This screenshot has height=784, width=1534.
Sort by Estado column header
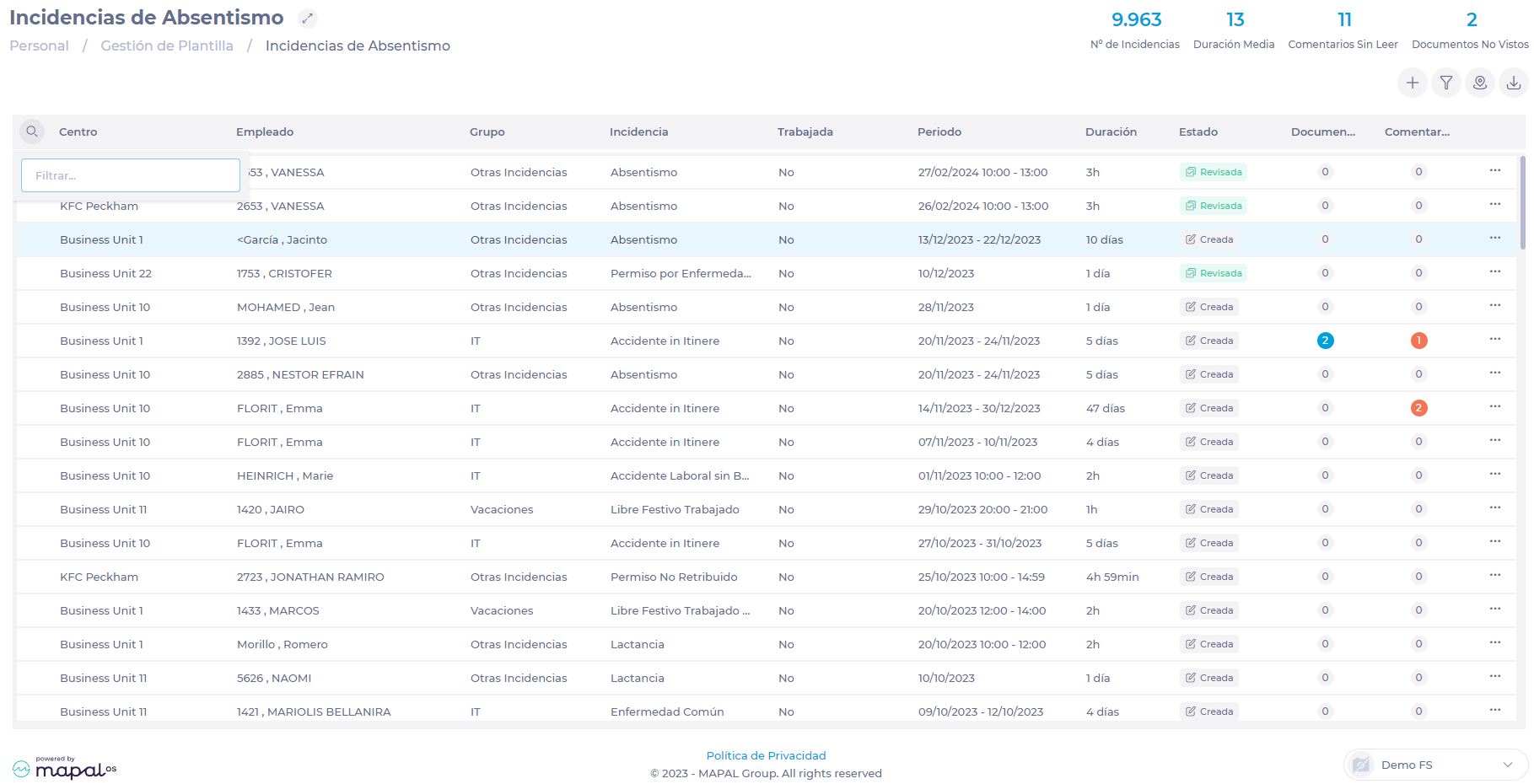(1198, 132)
